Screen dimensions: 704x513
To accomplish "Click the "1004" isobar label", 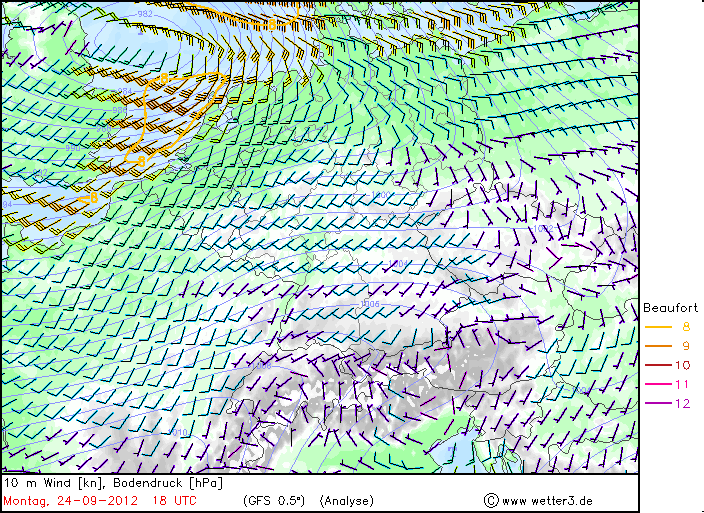I will [x=398, y=263].
